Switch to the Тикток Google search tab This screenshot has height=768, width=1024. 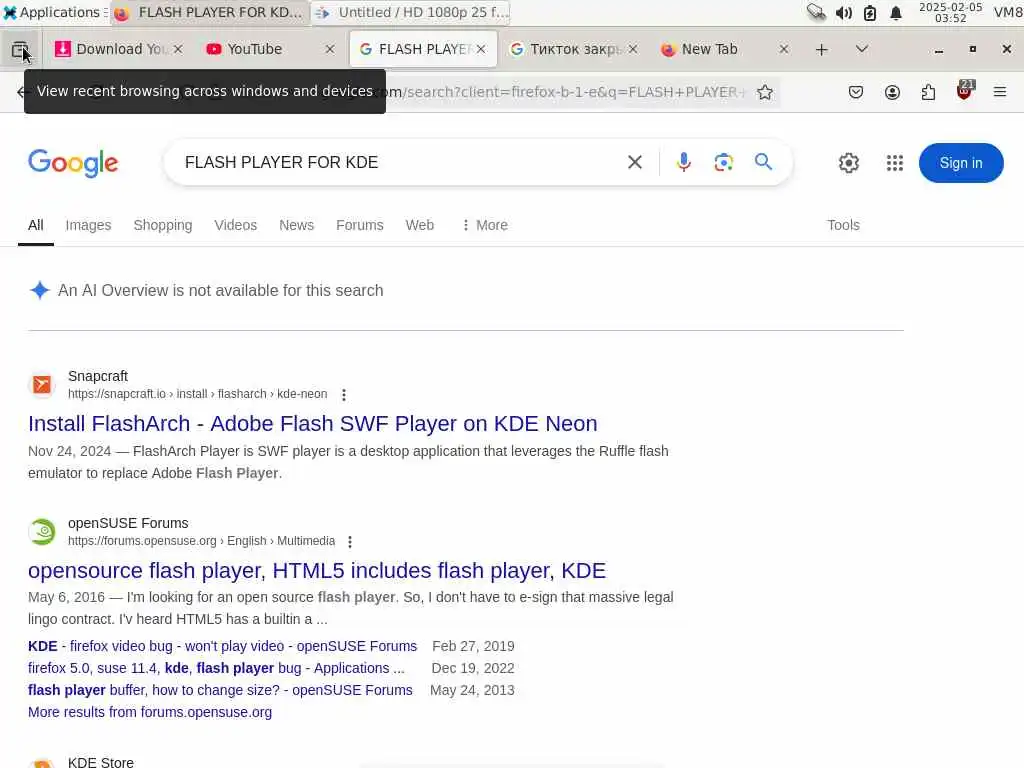[564, 50]
